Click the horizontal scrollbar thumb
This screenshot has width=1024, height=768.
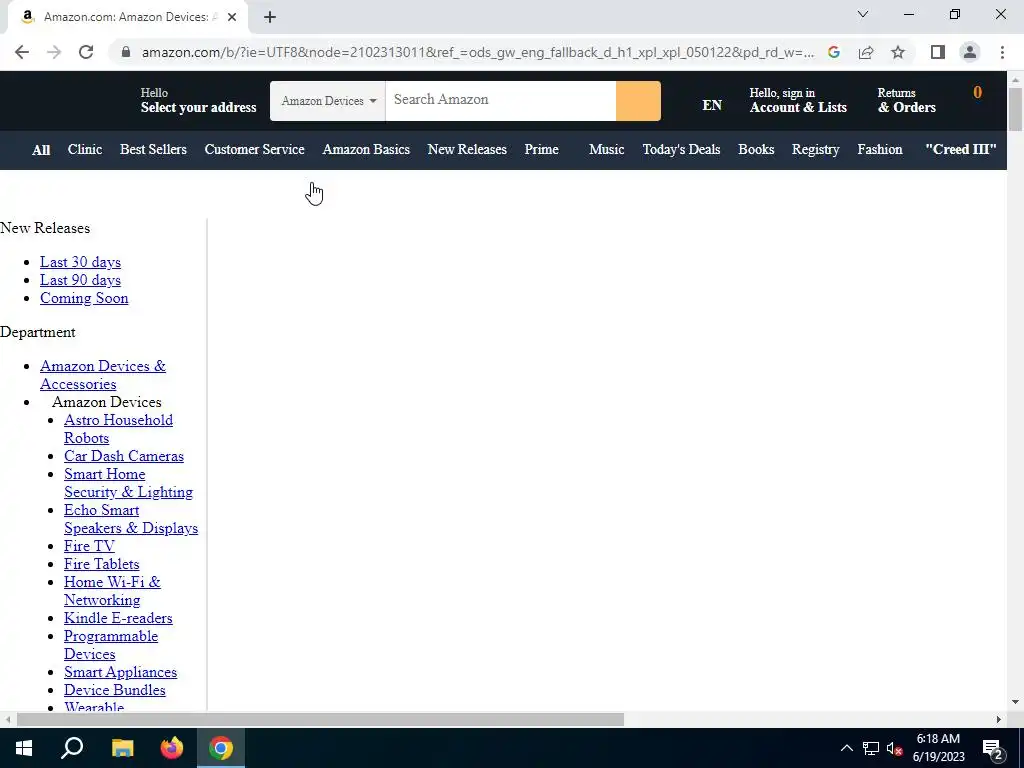coord(320,720)
